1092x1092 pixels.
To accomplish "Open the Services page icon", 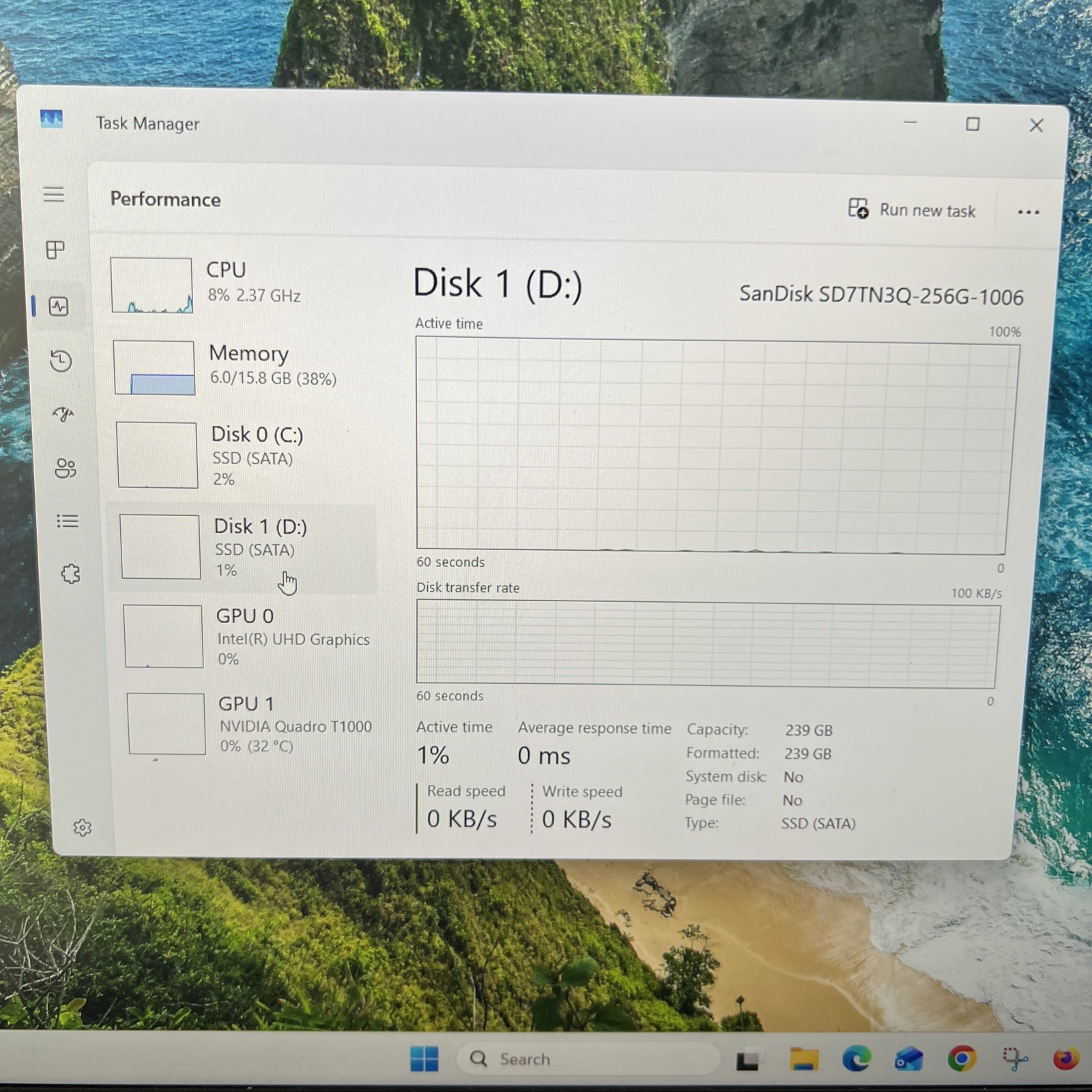I will 70,574.
